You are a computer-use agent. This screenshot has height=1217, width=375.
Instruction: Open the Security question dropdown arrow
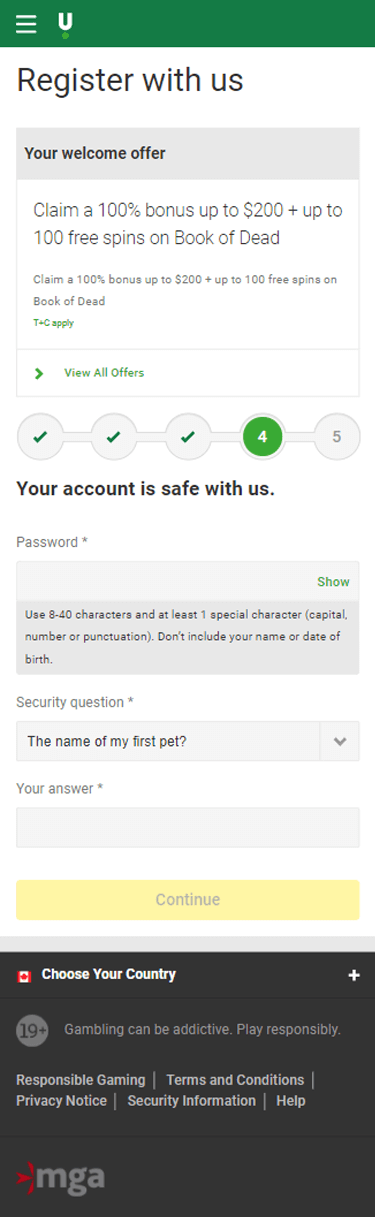(340, 742)
